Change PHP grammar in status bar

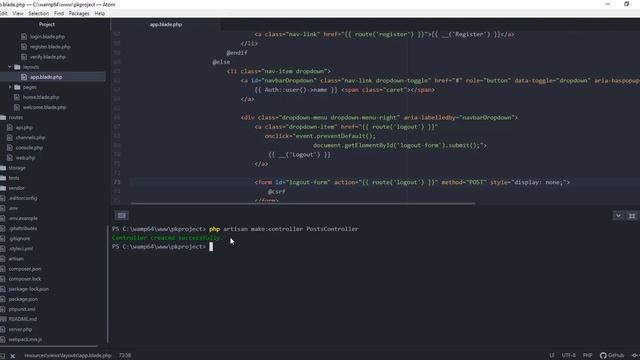coord(587,356)
